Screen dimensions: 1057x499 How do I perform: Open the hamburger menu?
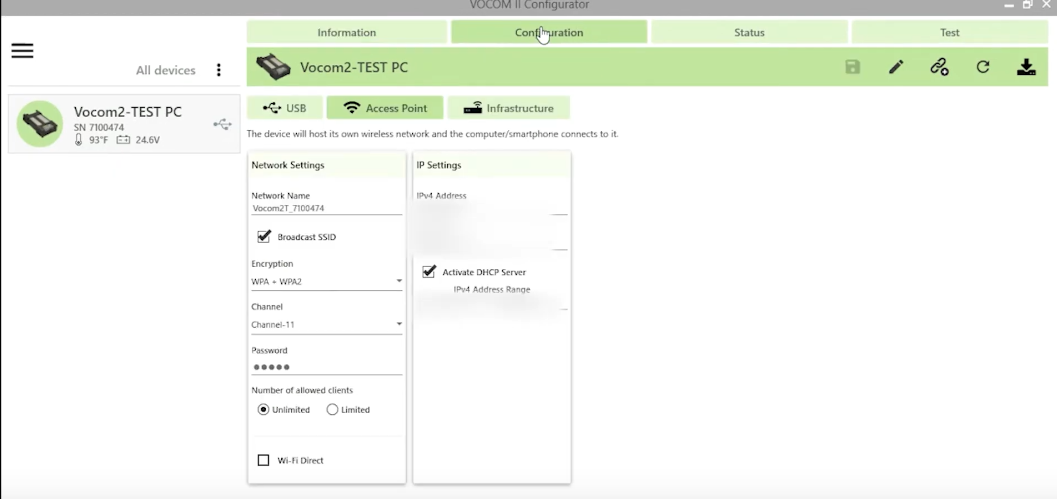(x=22, y=51)
